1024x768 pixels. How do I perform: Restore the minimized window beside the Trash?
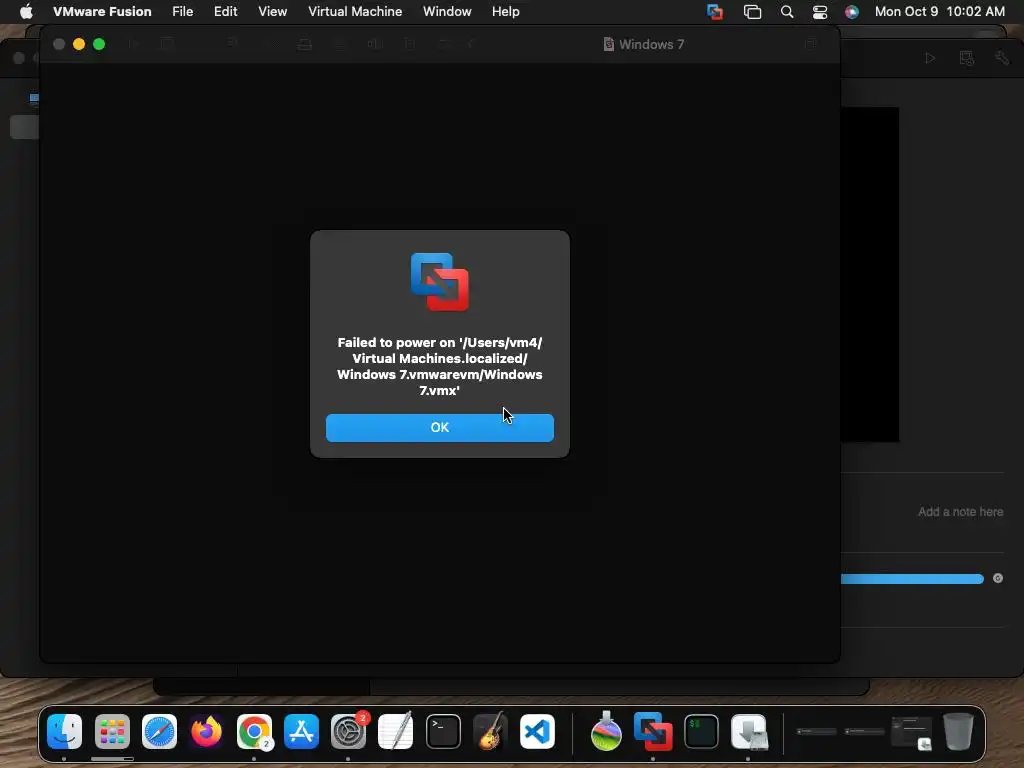click(x=912, y=732)
